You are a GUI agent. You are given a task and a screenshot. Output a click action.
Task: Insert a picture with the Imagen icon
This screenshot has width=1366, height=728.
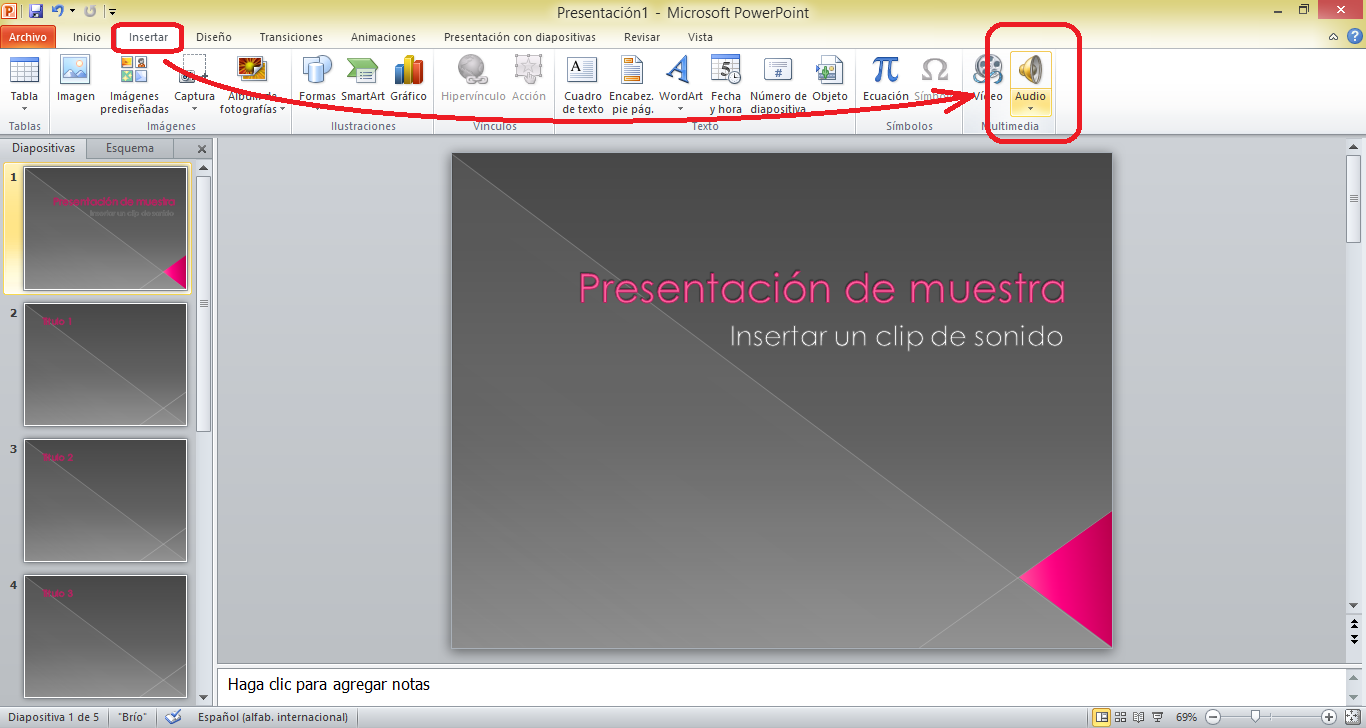coord(75,72)
